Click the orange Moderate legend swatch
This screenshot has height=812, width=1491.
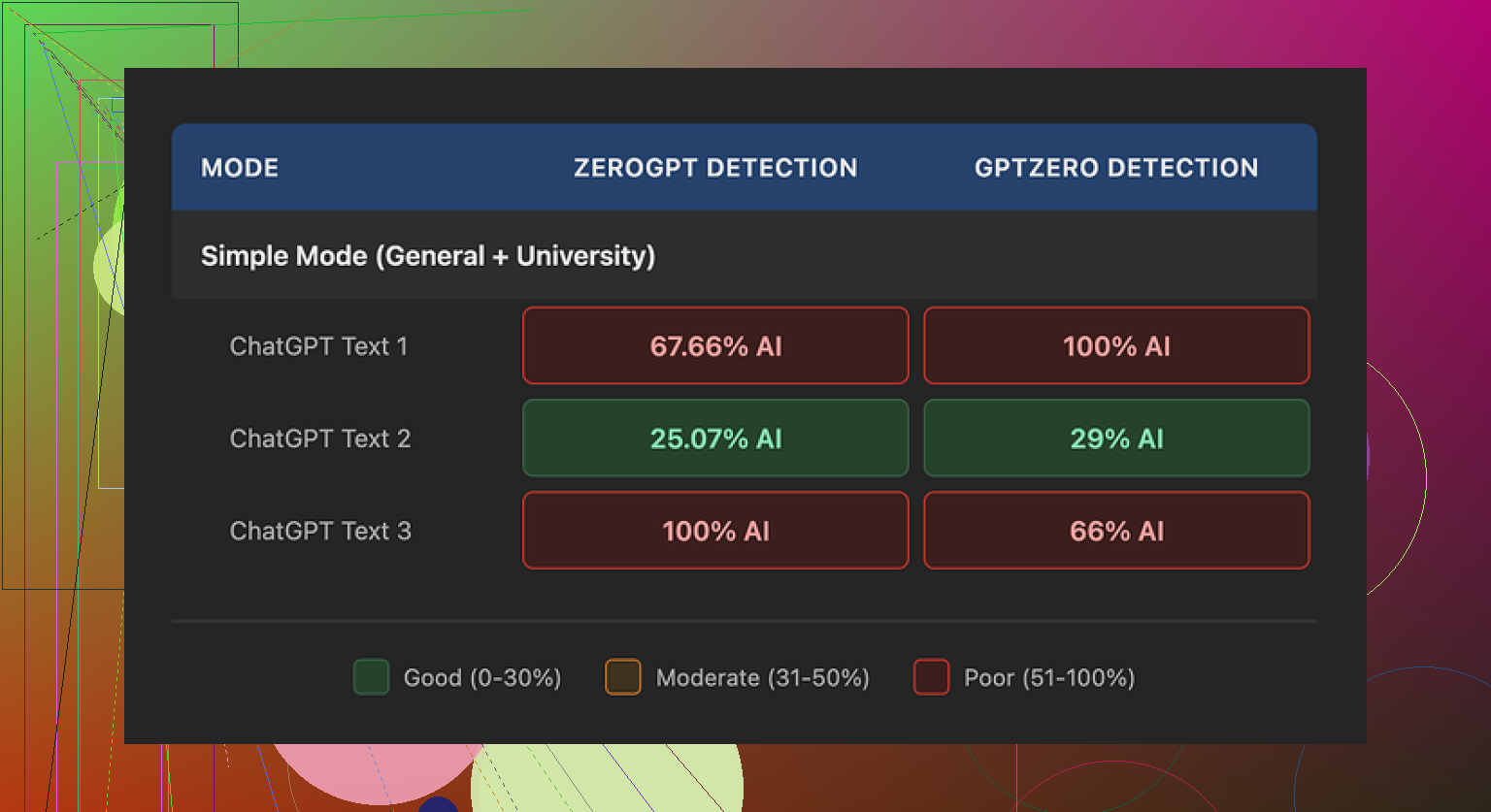tap(622, 677)
